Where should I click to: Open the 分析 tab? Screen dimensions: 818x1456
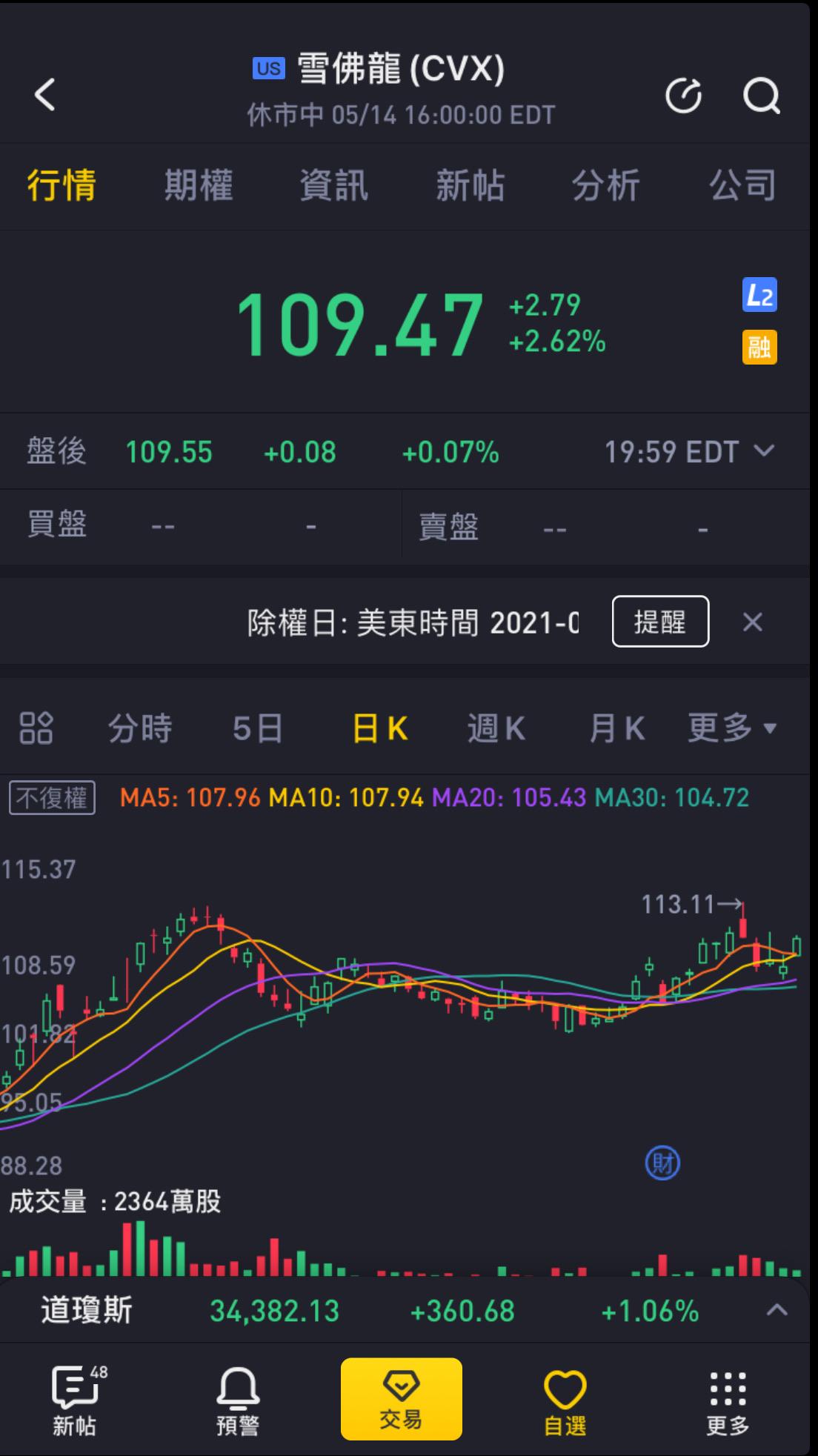click(606, 185)
